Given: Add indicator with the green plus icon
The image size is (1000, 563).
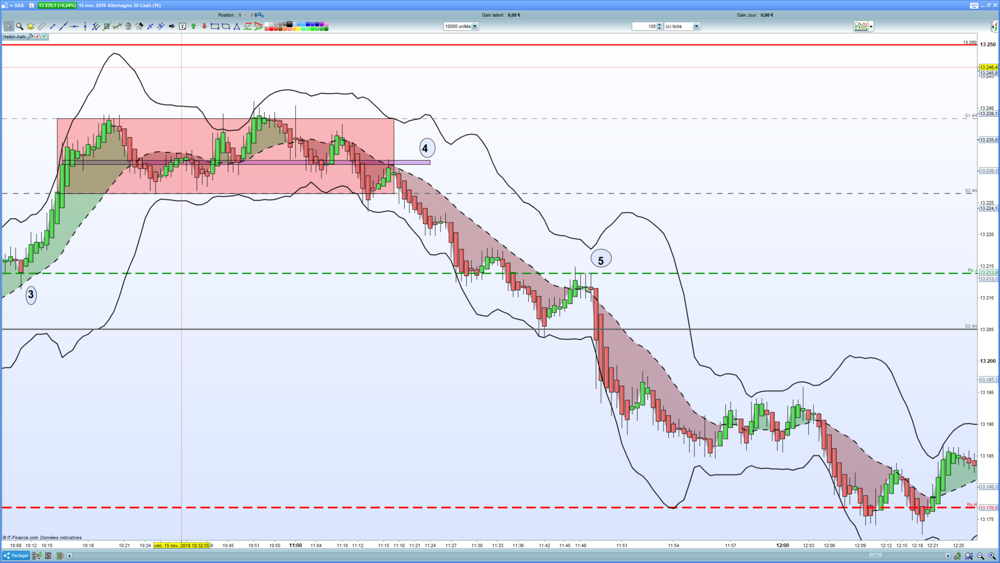Looking at the screenshot, I should coord(44,37).
